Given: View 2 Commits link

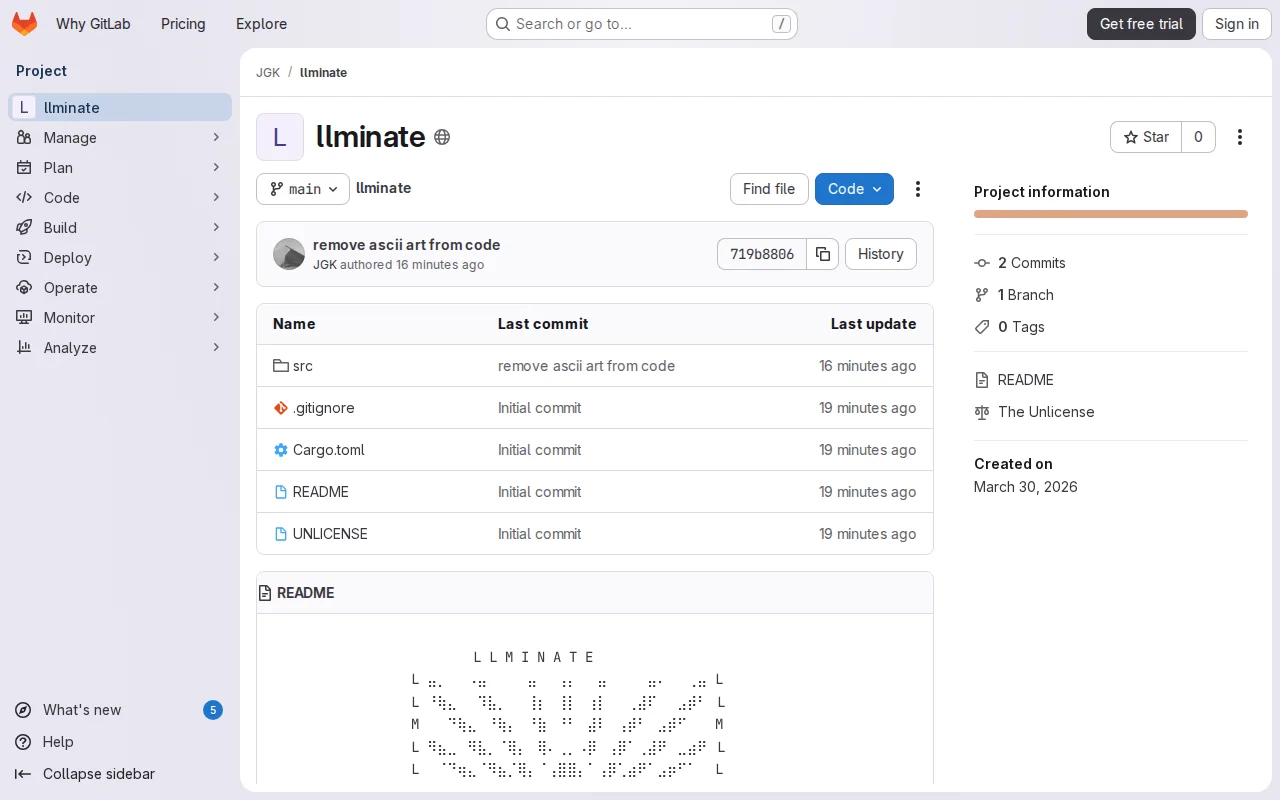Looking at the screenshot, I should click(x=1032, y=263).
